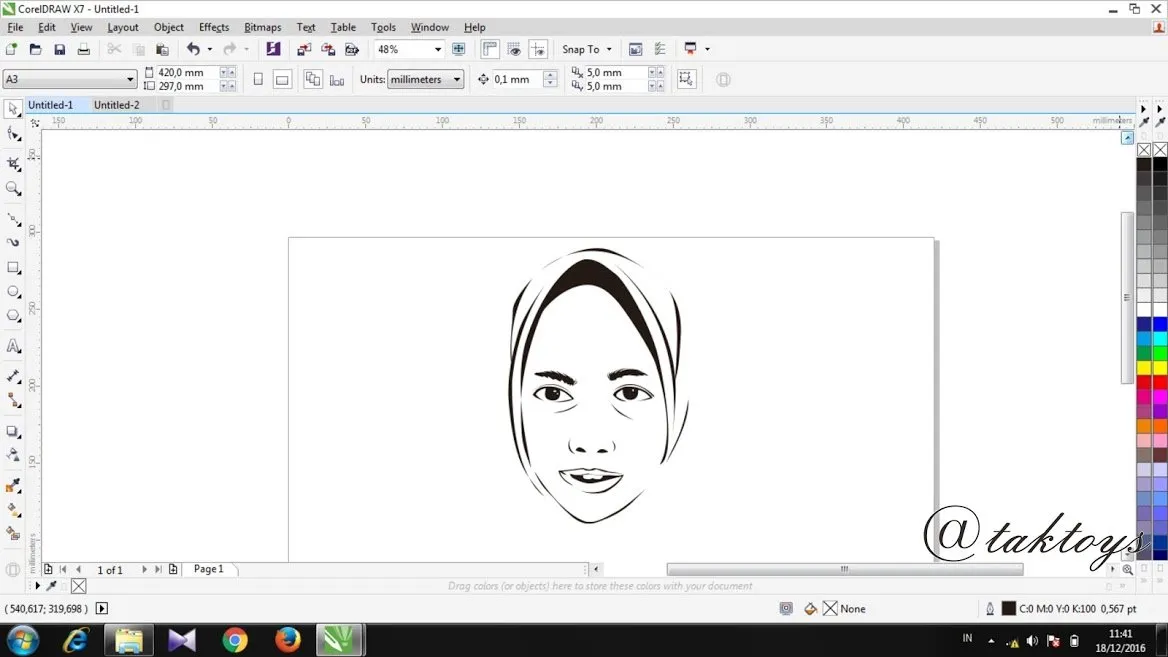Pick the yellow swatch in color palette

click(1144, 367)
